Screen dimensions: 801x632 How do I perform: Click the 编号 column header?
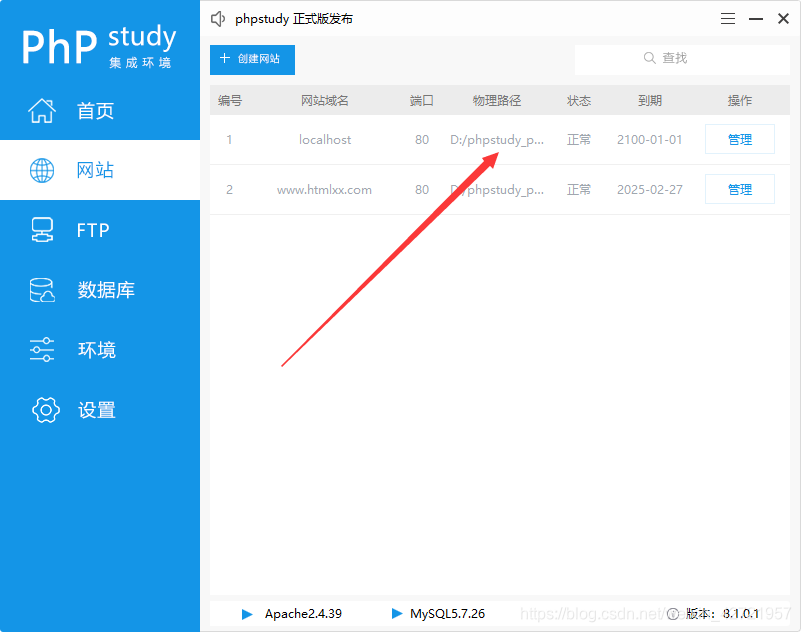229,100
